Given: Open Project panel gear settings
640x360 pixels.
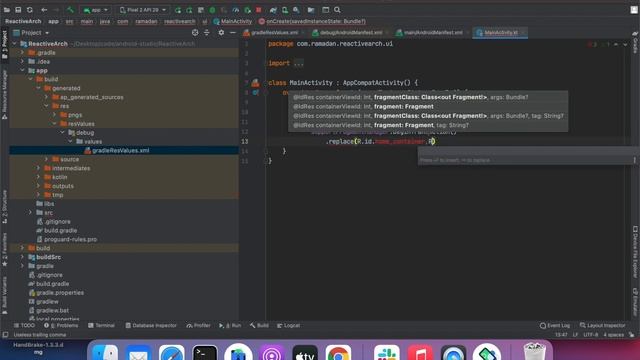Looking at the screenshot, I should point(221,33).
